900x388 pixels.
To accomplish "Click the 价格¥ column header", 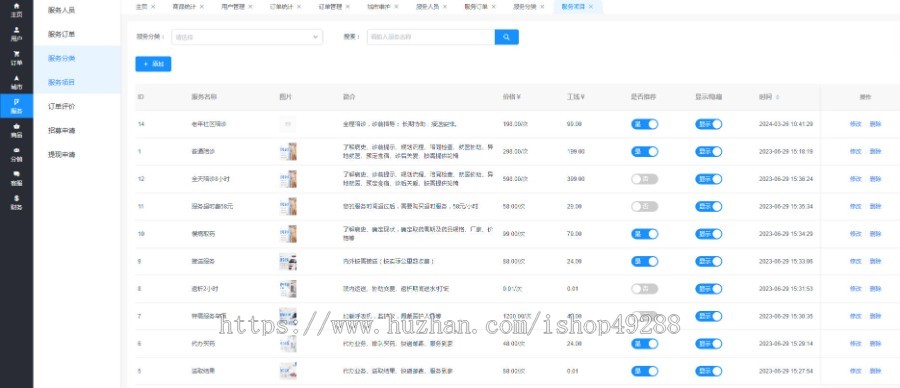I will [x=511, y=97].
